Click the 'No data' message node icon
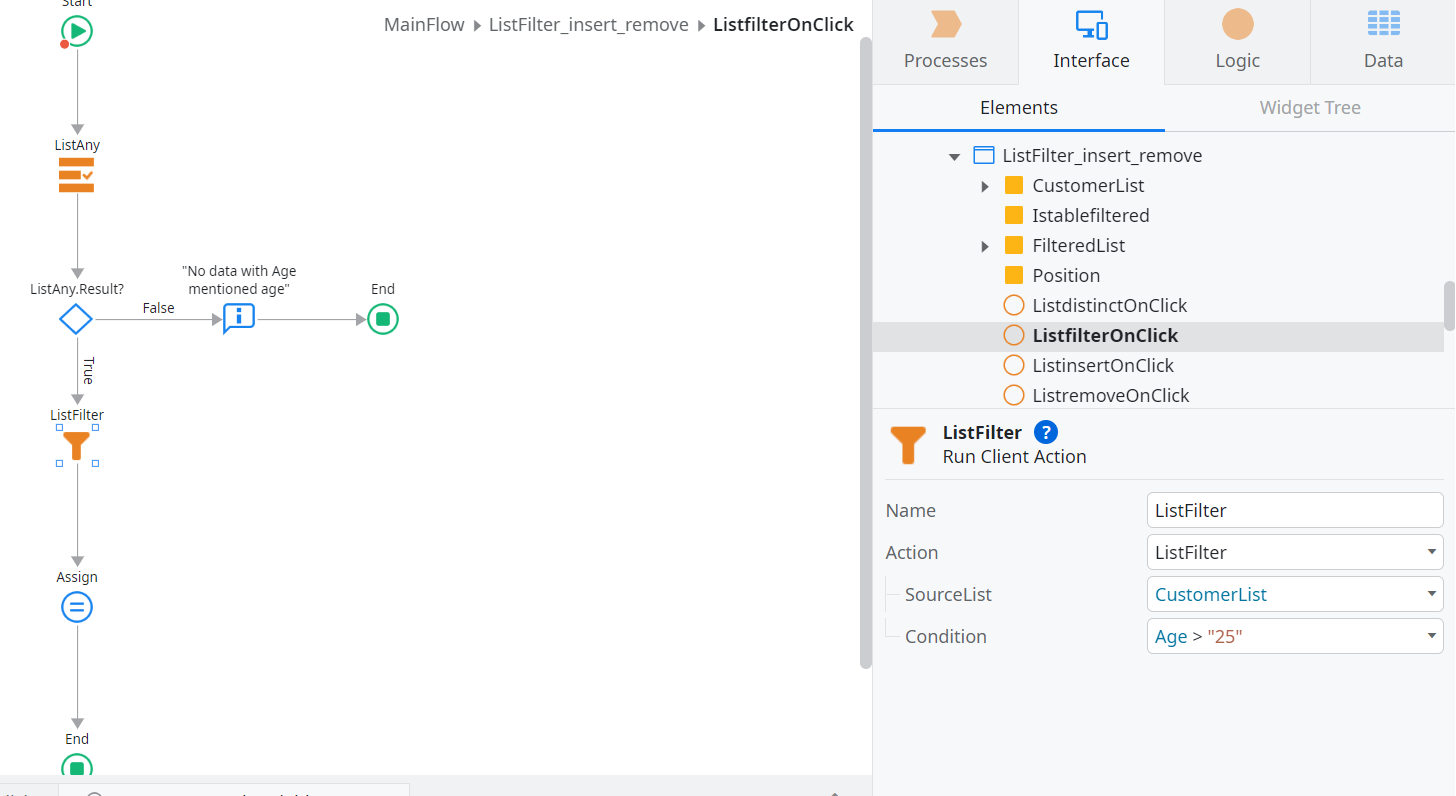 [238, 318]
